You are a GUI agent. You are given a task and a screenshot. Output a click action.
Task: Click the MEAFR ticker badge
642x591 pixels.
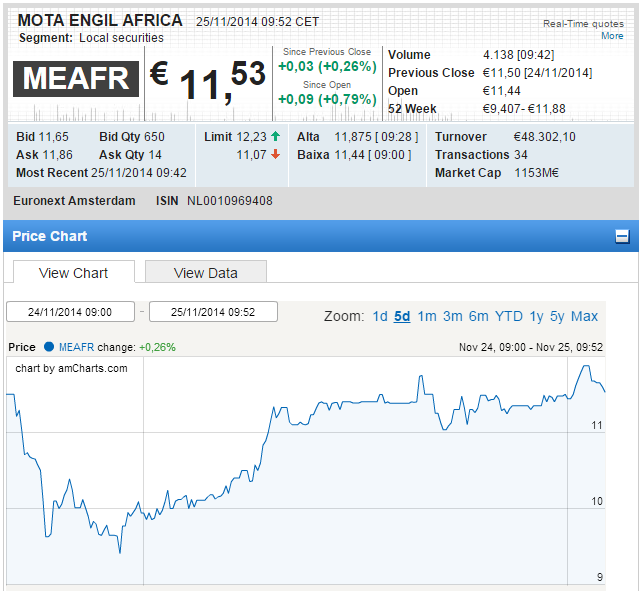pos(76,79)
